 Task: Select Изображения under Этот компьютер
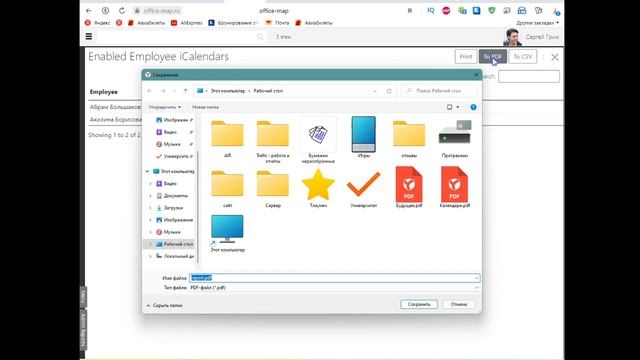[174, 220]
